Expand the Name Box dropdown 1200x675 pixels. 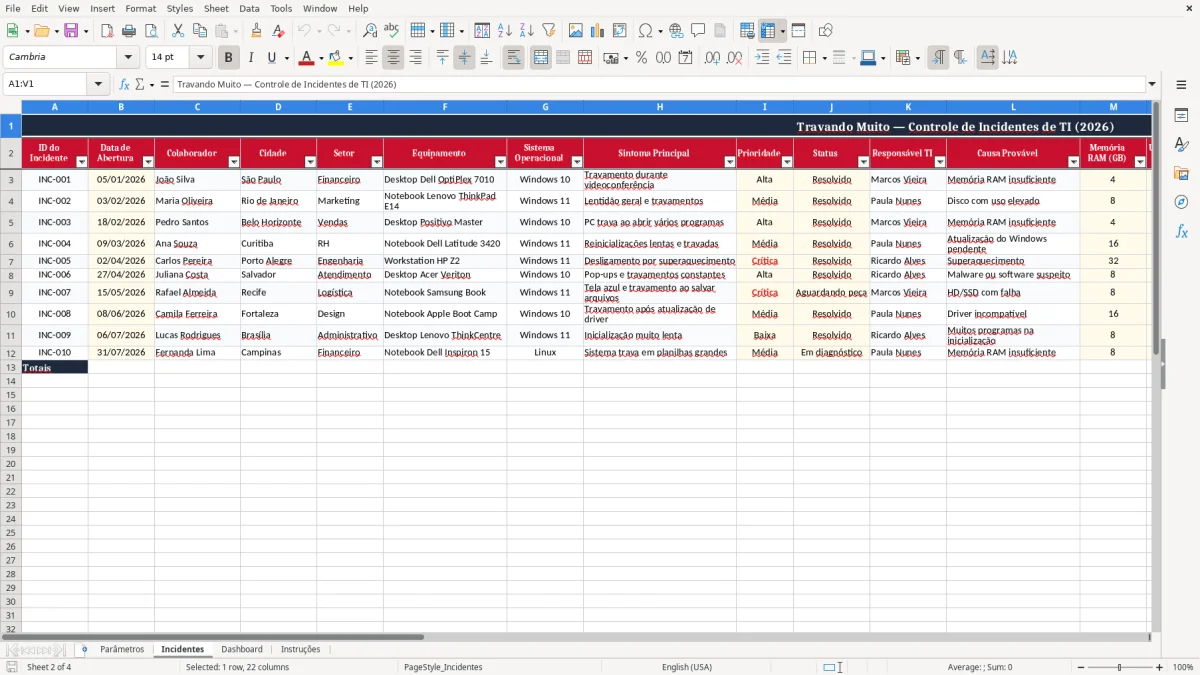point(98,84)
